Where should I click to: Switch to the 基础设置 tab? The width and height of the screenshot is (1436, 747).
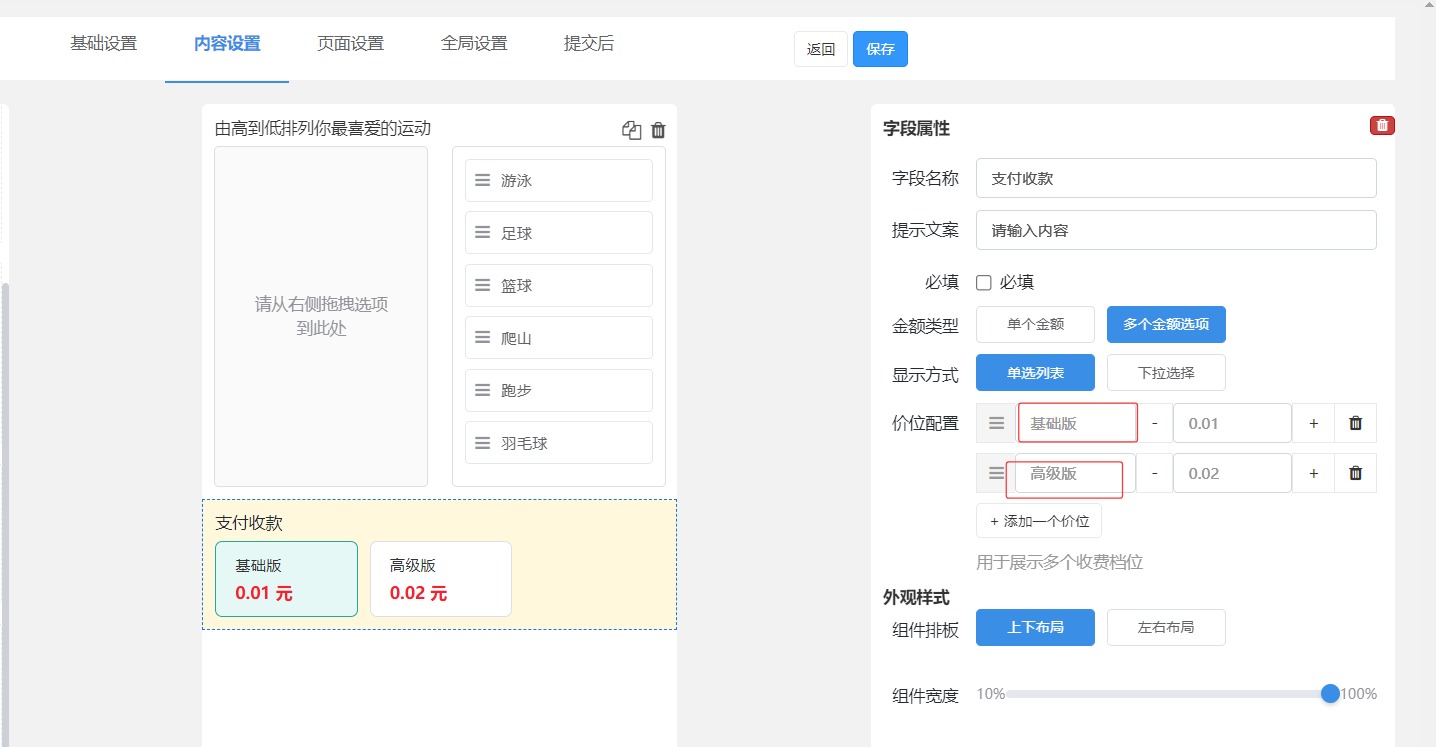point(103,44)
